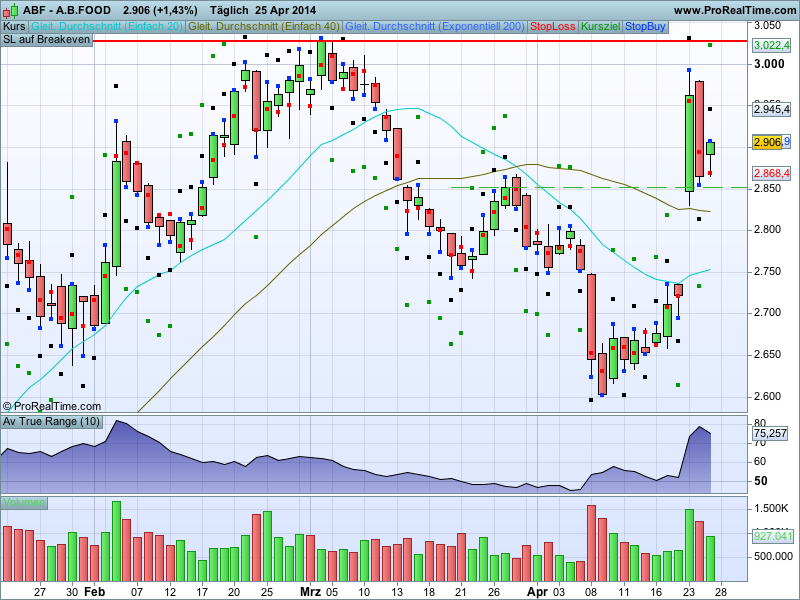Open the Volumen panel label
Screen dimensions: 800x600
click(x=23, y=503)
